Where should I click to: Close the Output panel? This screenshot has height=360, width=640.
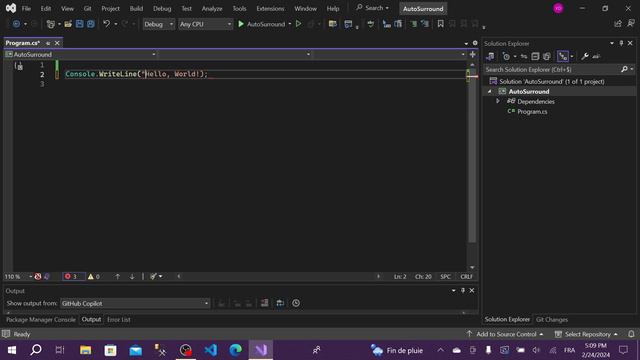click(472, 290)
